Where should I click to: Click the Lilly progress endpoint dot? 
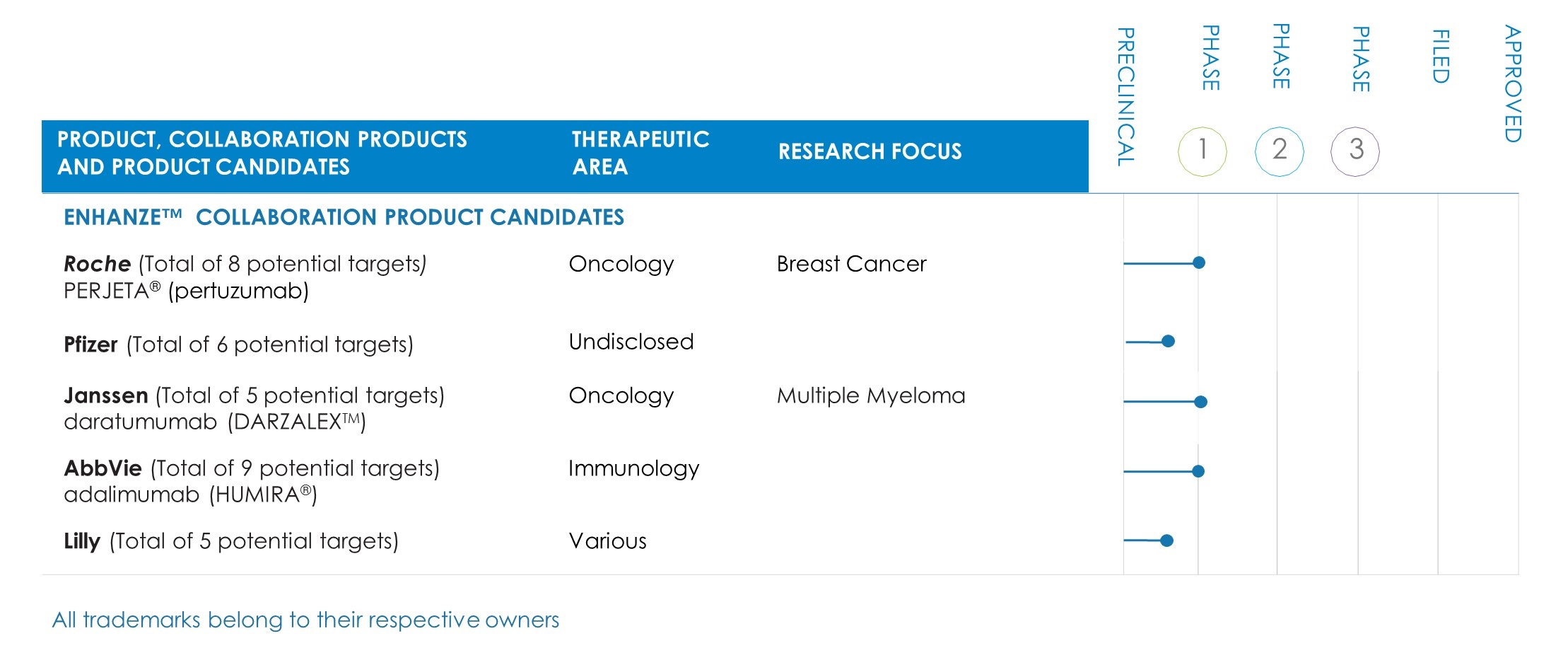pos(1167,540)
